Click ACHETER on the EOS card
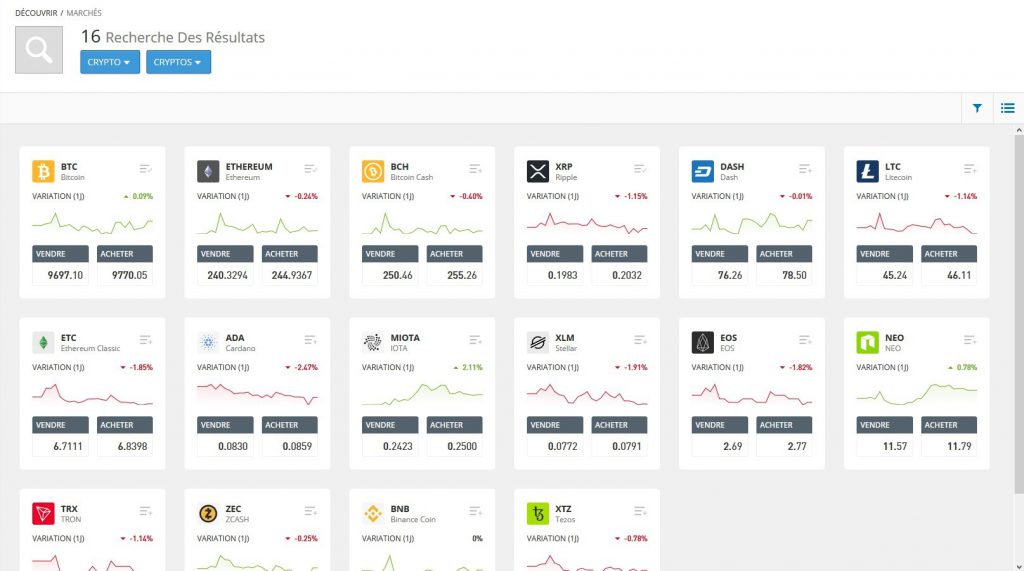1024x571 pixels. [x=784, y=425]
